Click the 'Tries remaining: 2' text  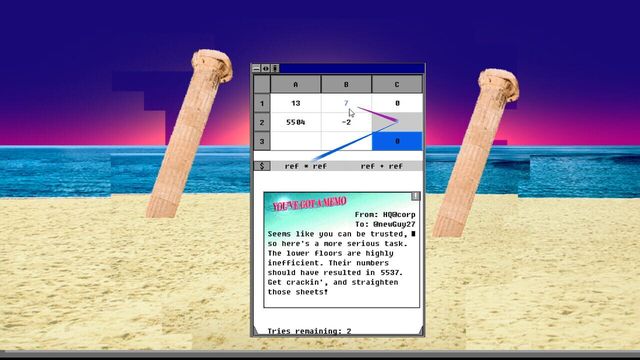309,331
